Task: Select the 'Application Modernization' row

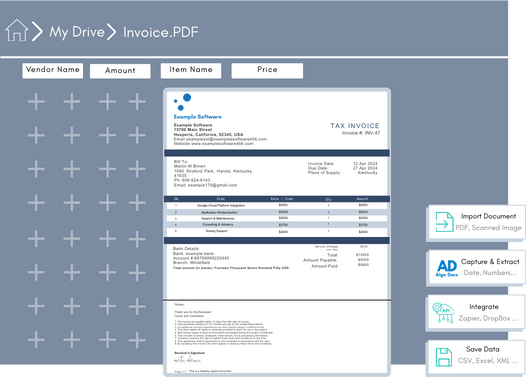Action: pos(277,212)
